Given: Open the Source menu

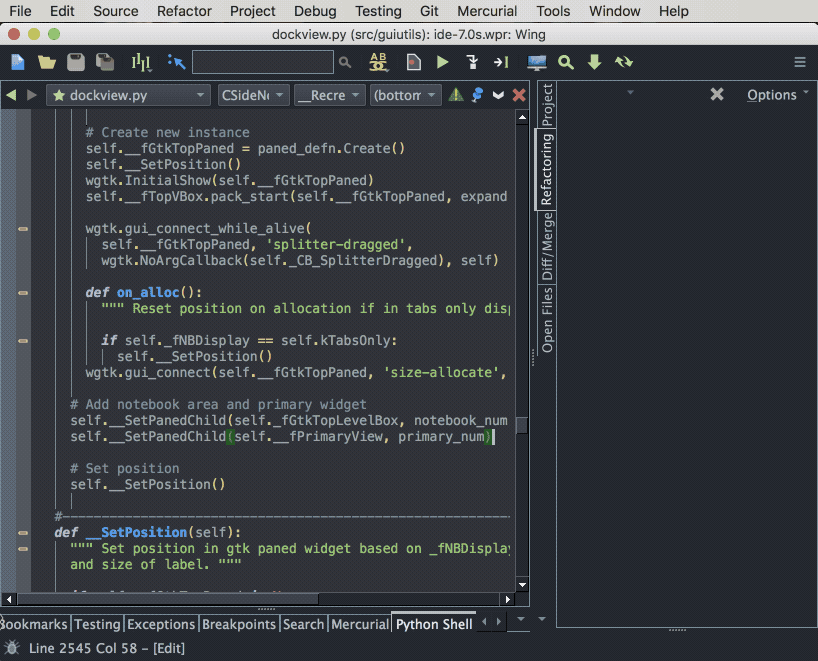Looking at the screenshot, I should [x=116, y=11].
